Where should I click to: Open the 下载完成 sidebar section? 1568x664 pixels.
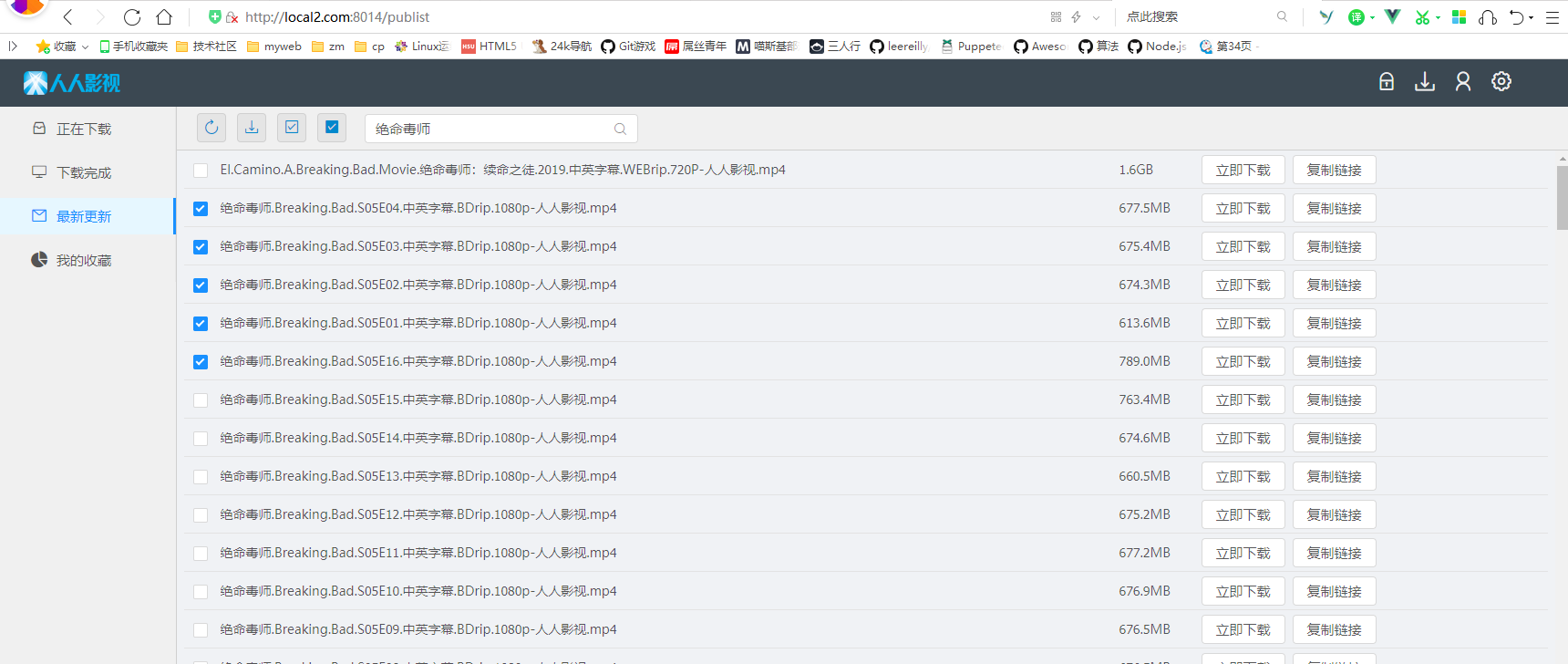(x=88, y=172)
